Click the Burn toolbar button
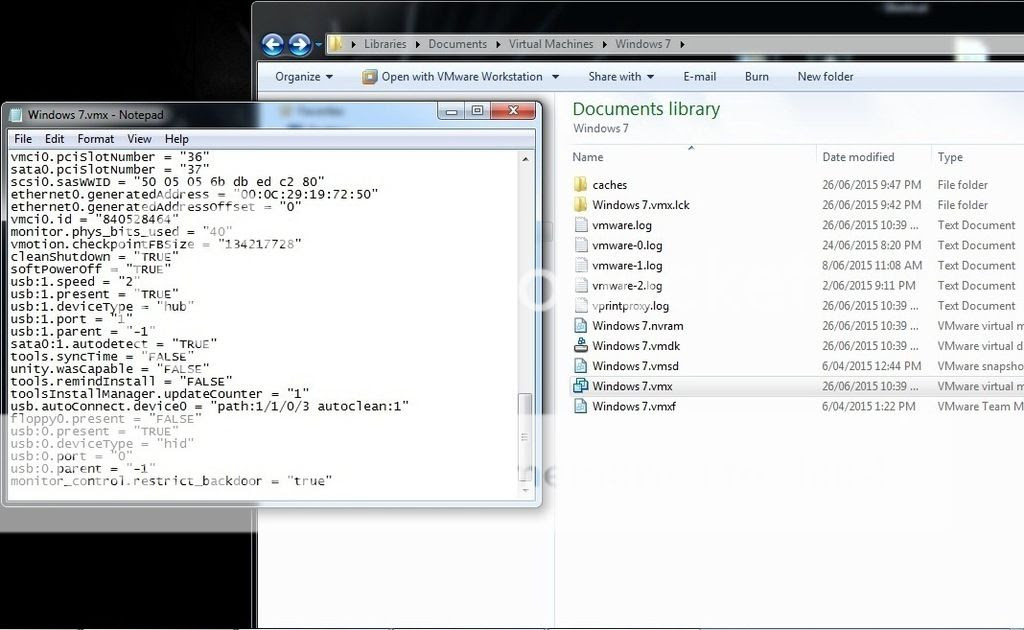Screen dimensions: 1024x630 [756, 76]
